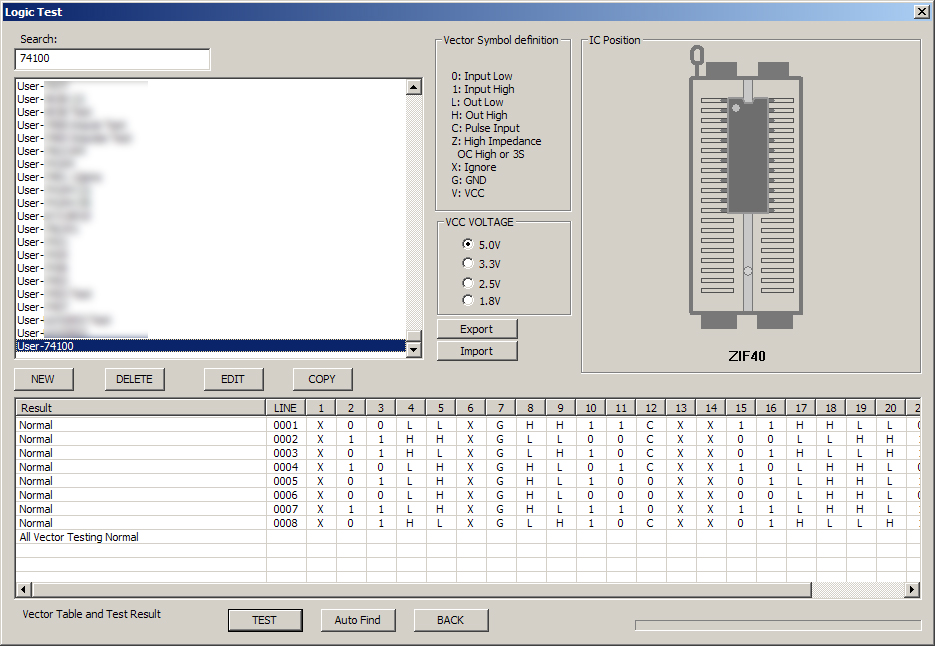Click COPY to duplicate the selected entry
The height and width of the screenshot is (646, 935).
point(322,379)
